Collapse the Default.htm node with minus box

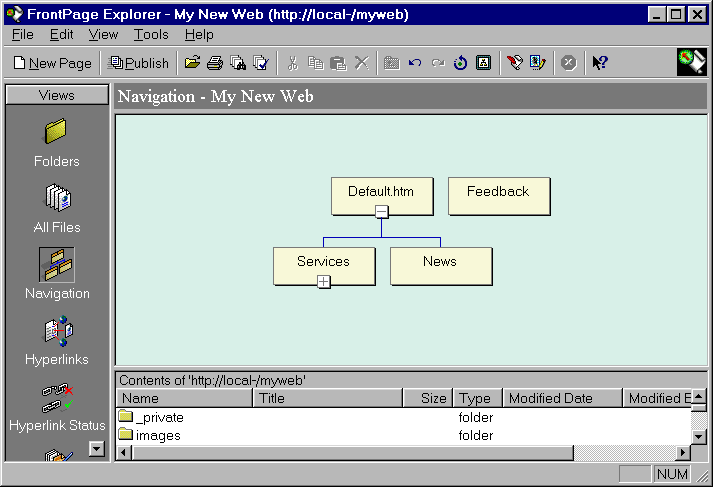point(382,211)
